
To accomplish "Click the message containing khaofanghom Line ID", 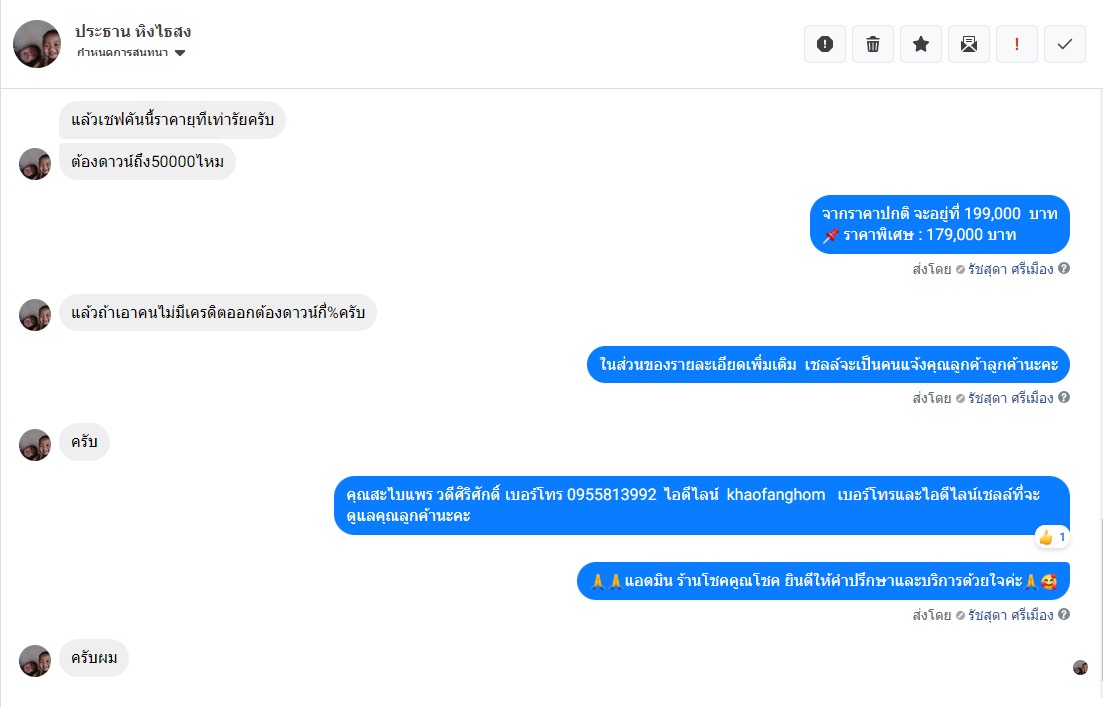I will (701, 505).
